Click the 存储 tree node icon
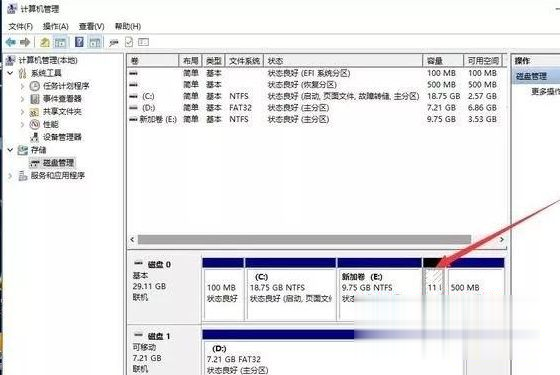Viewport: 560px width, 375px height. [x=22, y=150]
